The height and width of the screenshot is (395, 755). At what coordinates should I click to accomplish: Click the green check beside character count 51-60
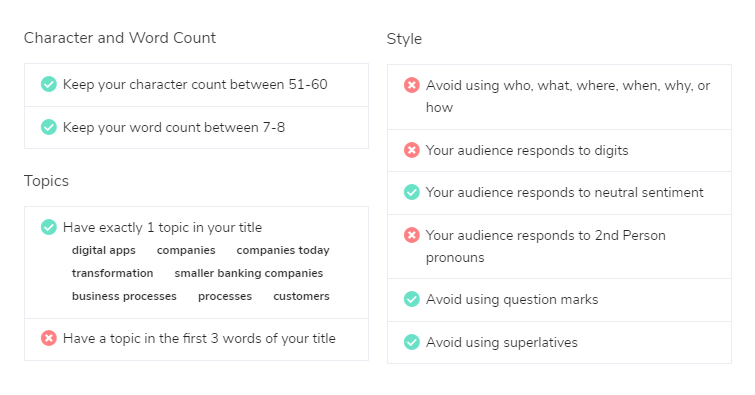point(49,84)
